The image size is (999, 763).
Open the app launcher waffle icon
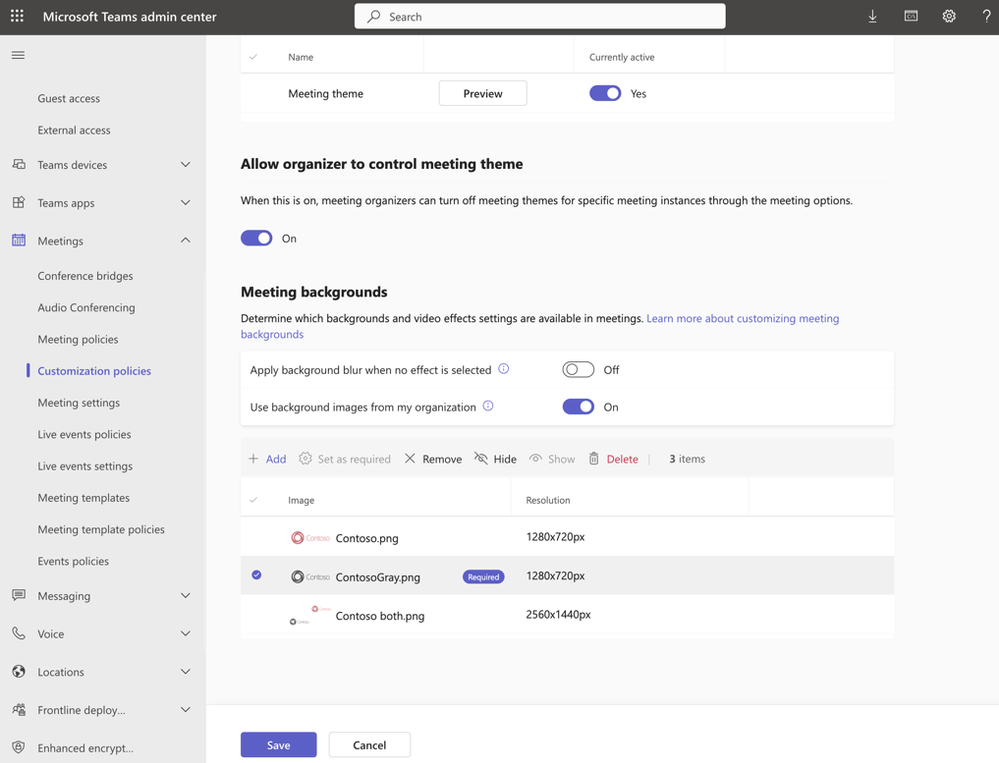pos(17,17)
